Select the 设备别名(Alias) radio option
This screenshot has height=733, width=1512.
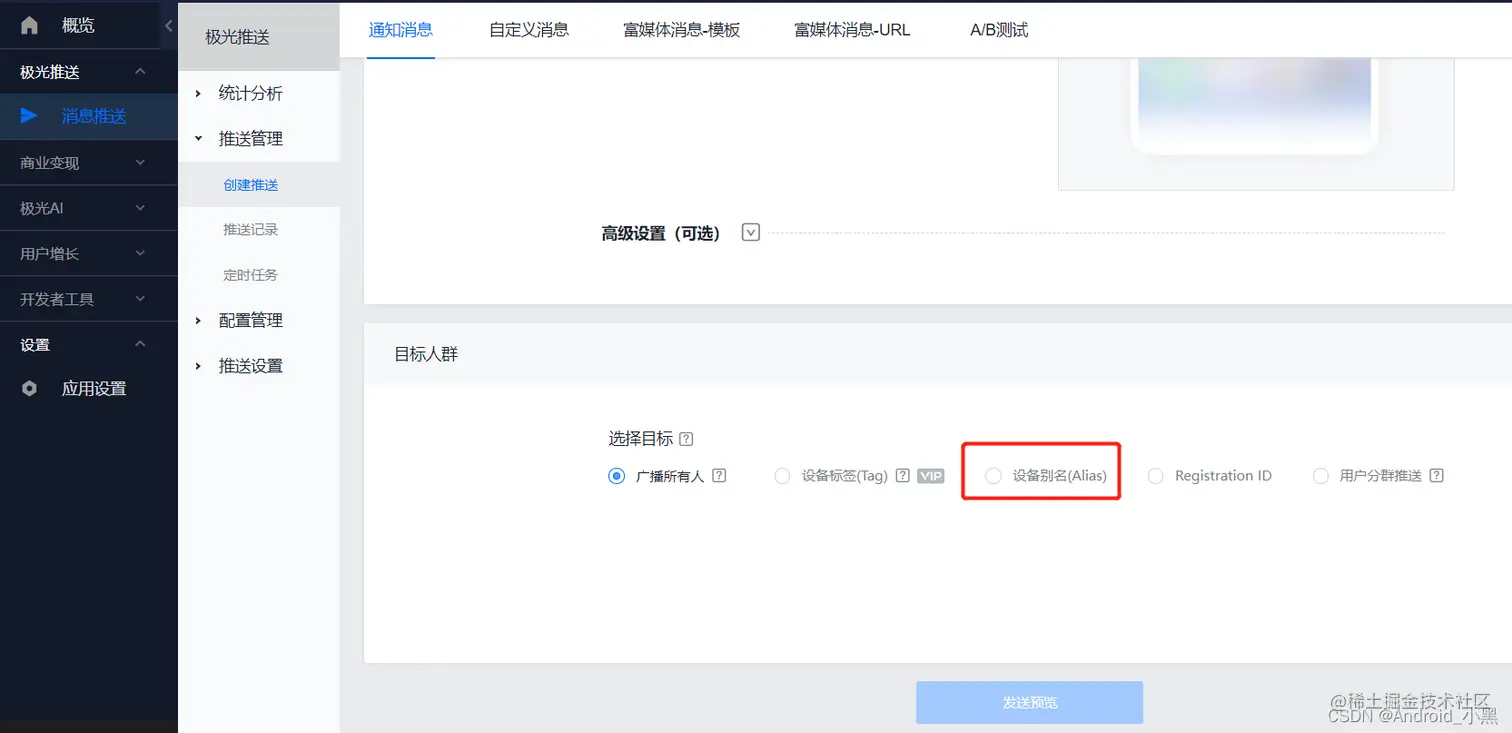pyautogui.click(x=993, y=475)
